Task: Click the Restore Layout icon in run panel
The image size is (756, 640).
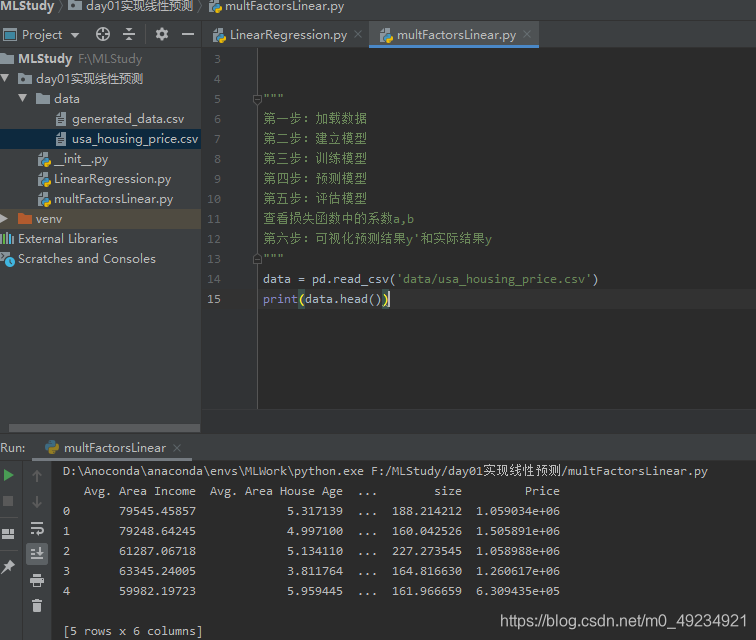Action: tap(8, 534)
